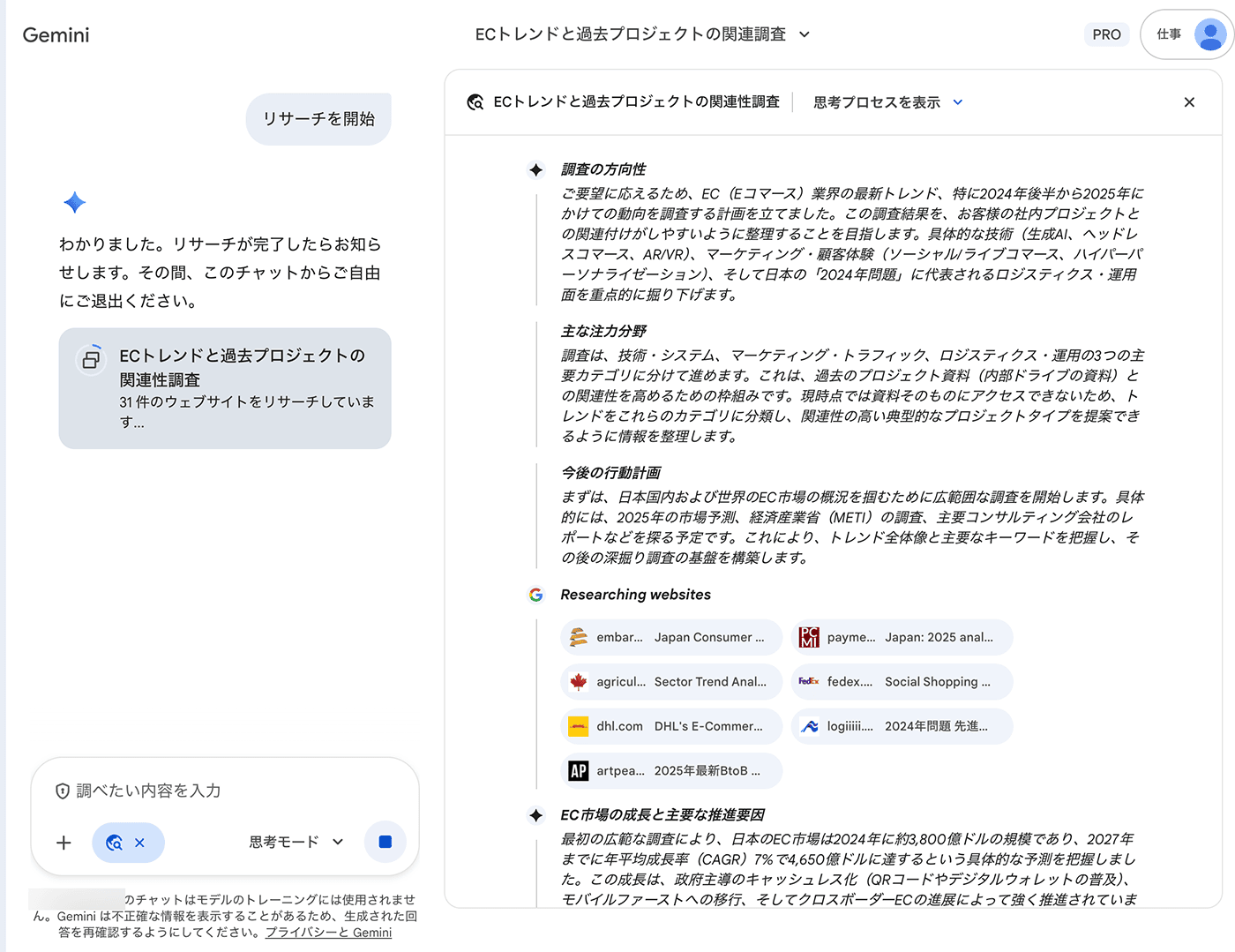
Task: Click the プライバシーと Gemini link
Action: (x=328, y=933)
